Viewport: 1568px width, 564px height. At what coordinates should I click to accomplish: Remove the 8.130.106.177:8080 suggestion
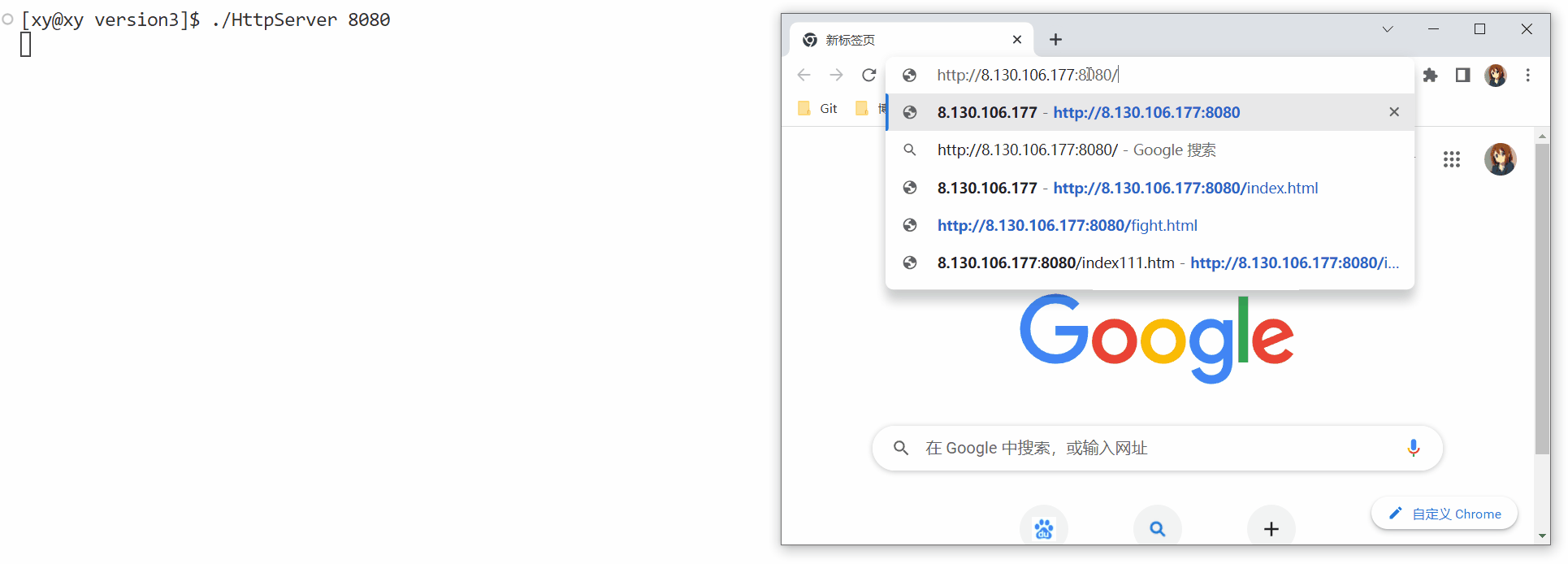1394,112
